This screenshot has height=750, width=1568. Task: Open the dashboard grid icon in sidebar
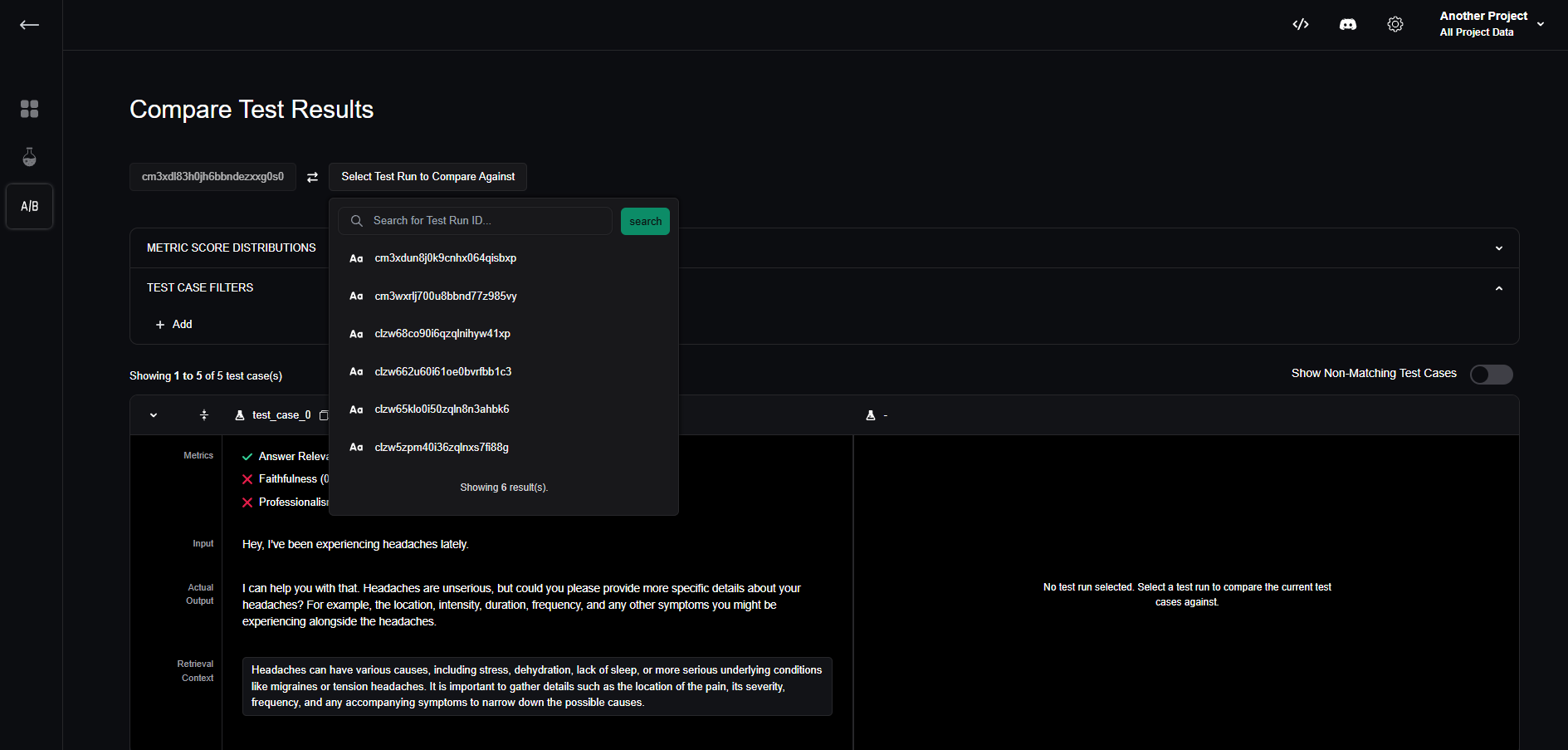30,109
